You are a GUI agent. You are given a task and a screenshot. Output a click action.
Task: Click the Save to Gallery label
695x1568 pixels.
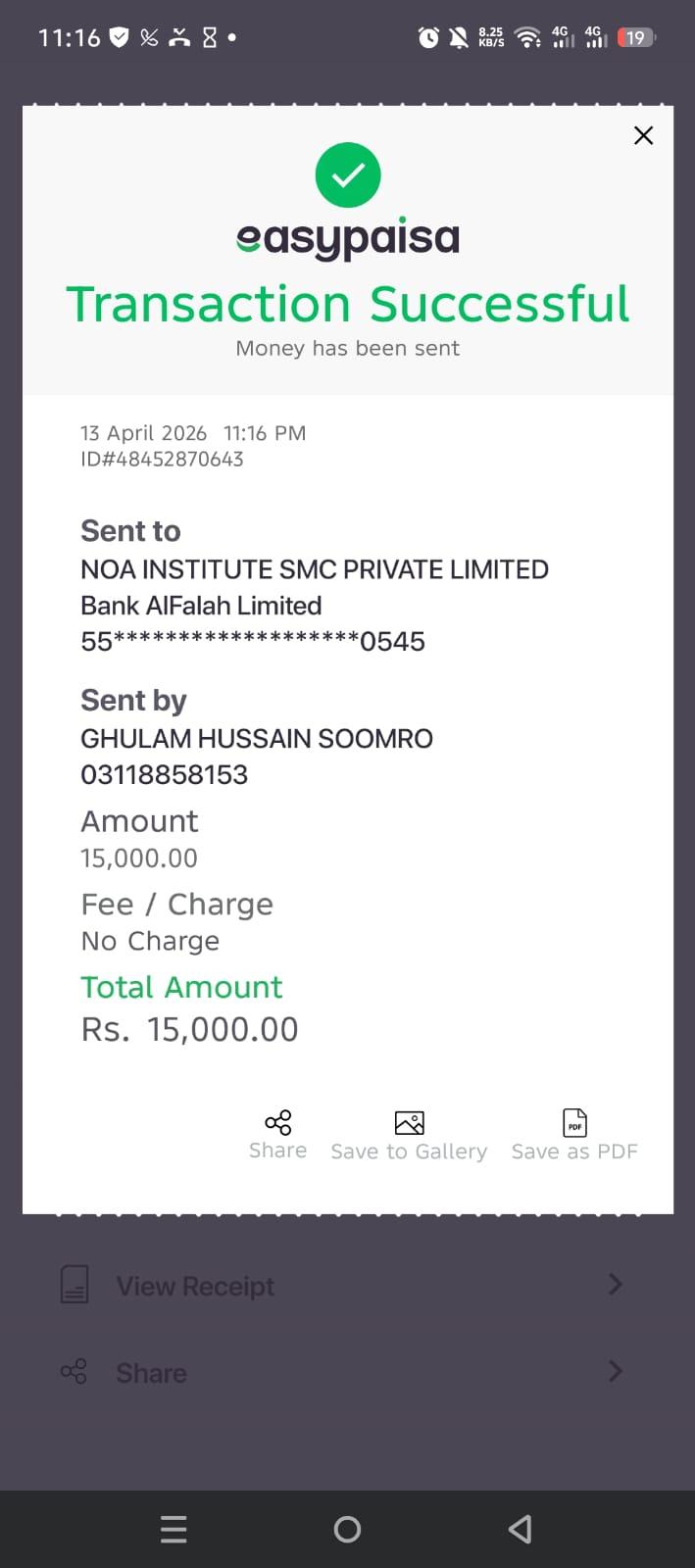coord(409,1151)
